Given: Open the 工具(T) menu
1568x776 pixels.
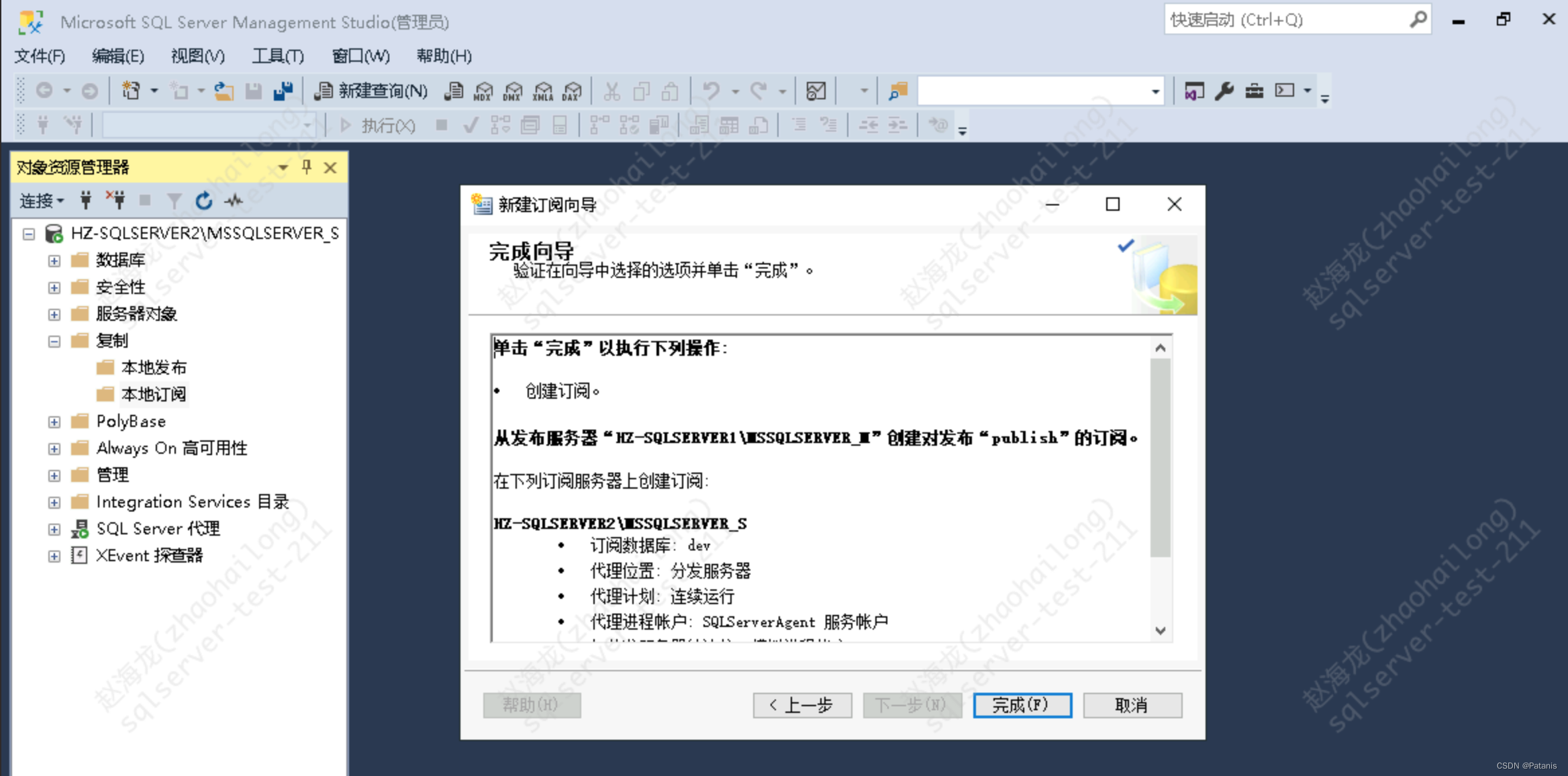Looking at the screenshot, I should [x=277, y=56].
